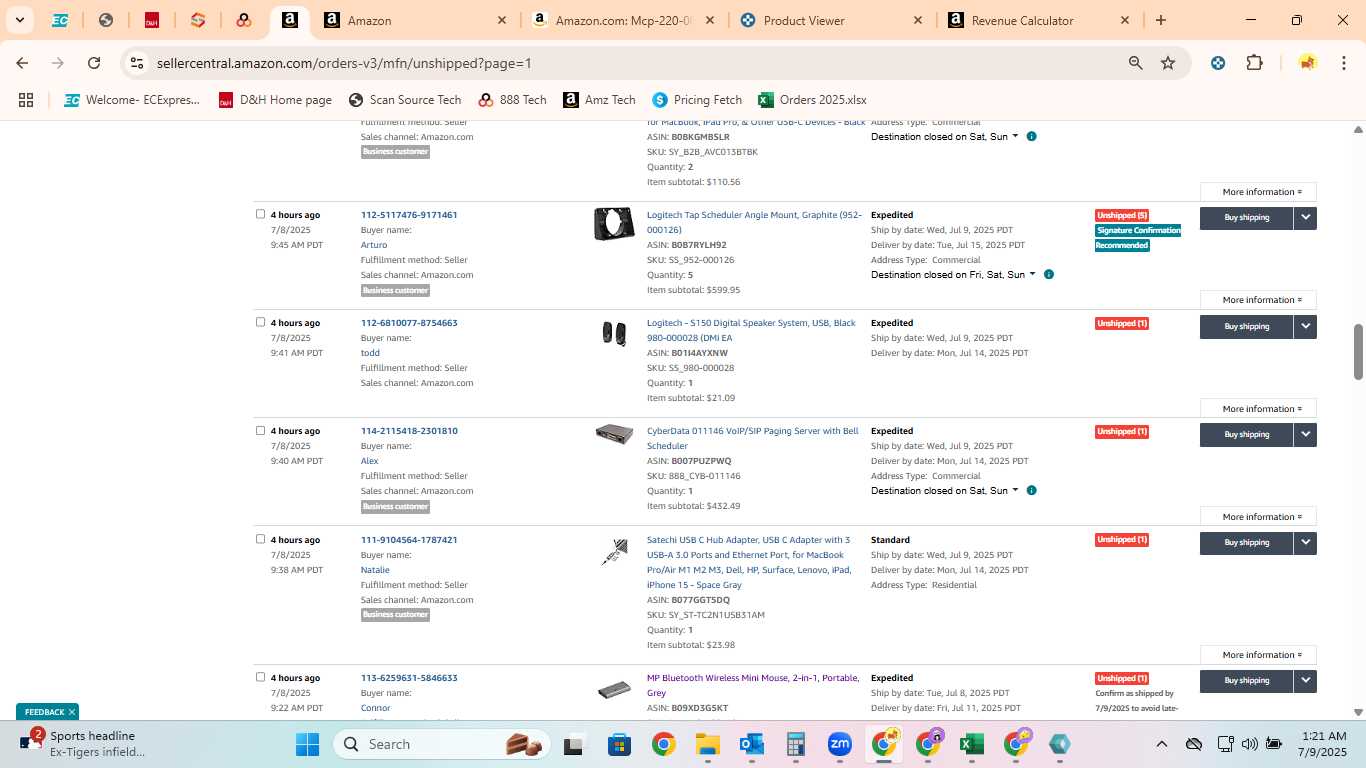Open Windows Start menu
Image resolution: width=1366 pixels, height=768 pixels.
point(307,744)
